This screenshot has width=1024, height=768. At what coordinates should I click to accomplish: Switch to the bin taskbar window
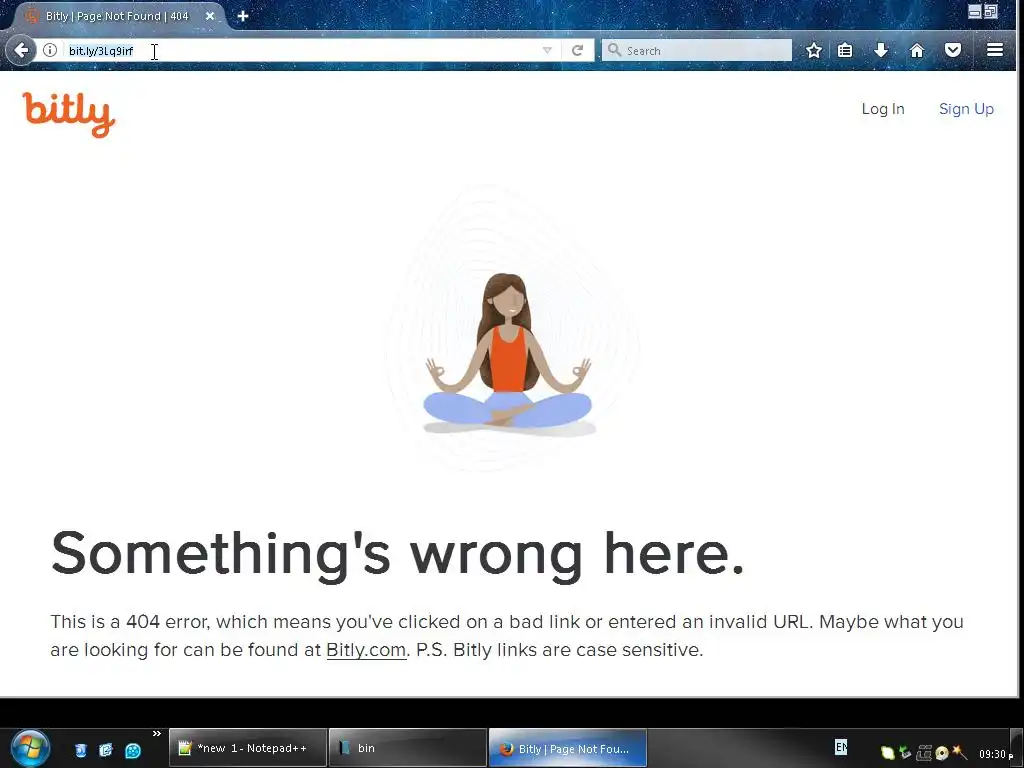408,748
